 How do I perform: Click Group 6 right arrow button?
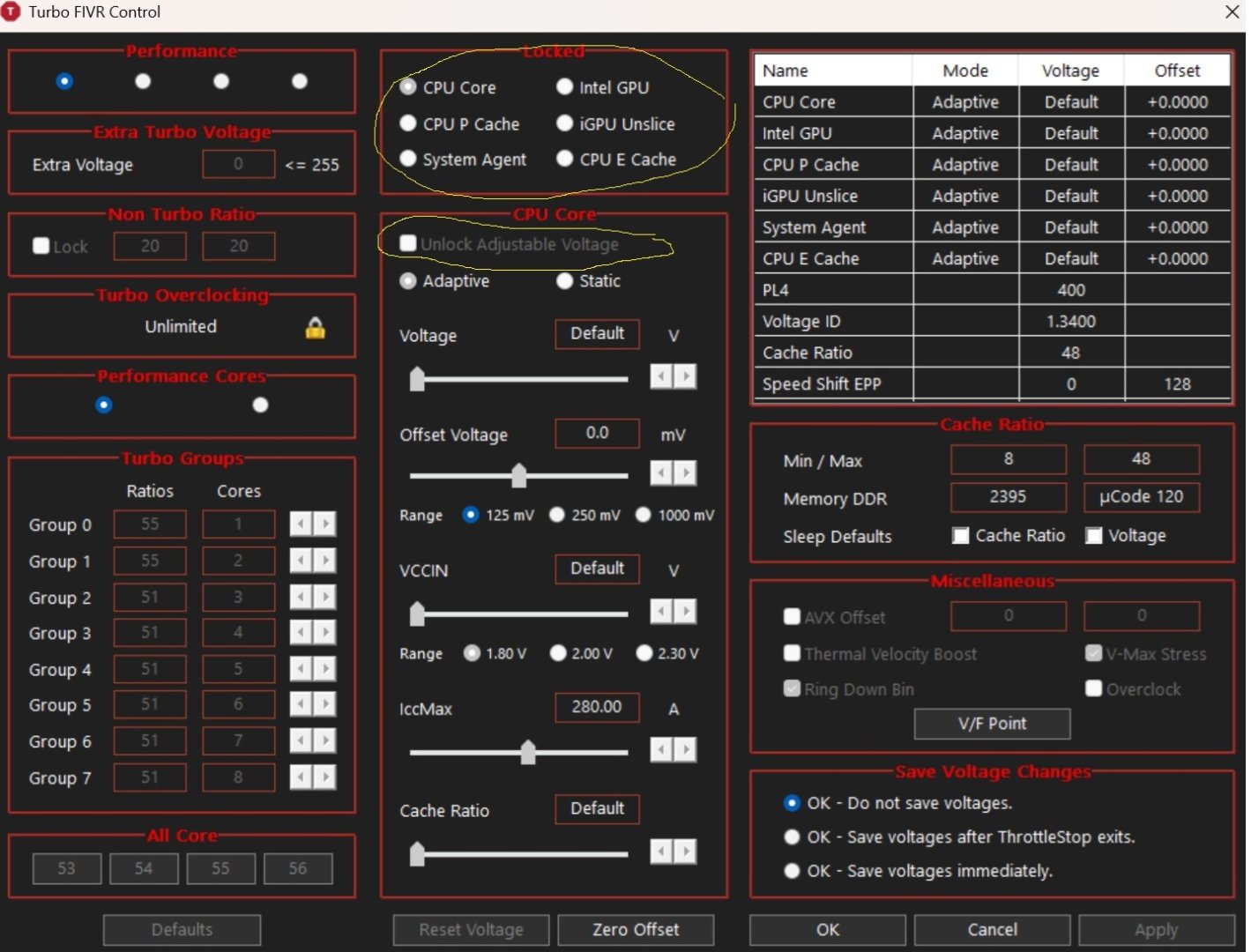click(x=324, y=740)
